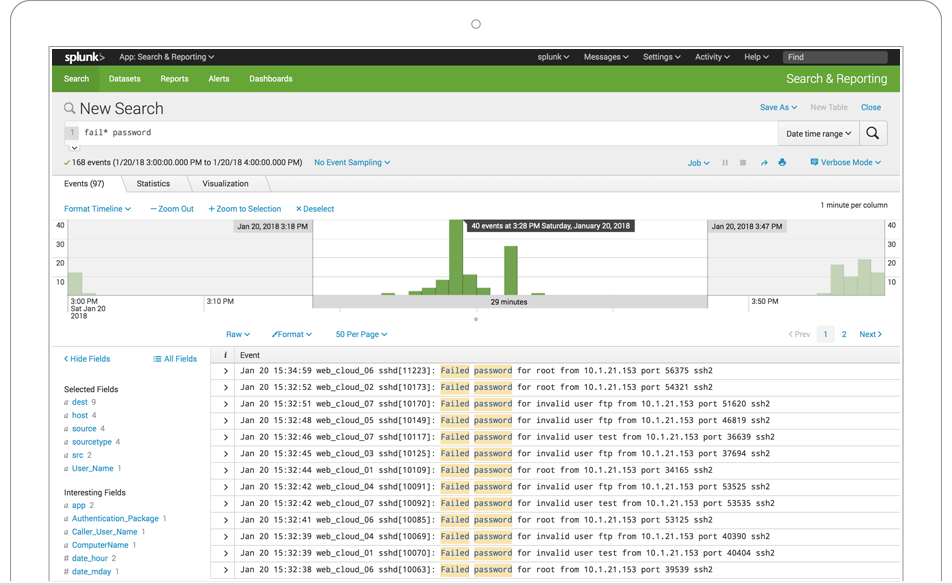Expand event row at 15:34:59
Image resolution: width=952 pixels, height=585 pixels.
point(225,371)
